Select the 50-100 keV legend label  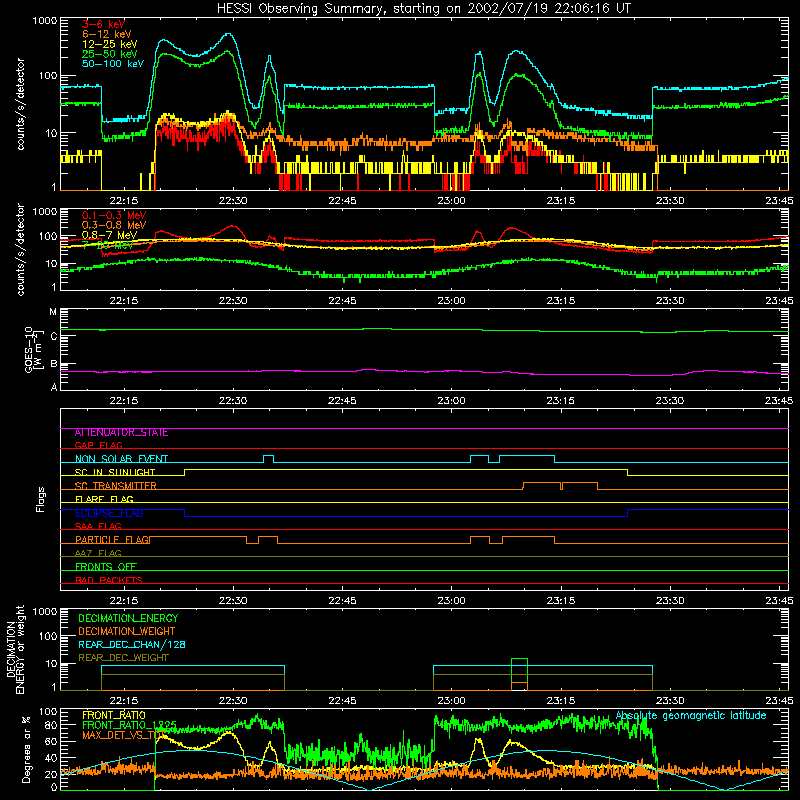tap(112, 64)
